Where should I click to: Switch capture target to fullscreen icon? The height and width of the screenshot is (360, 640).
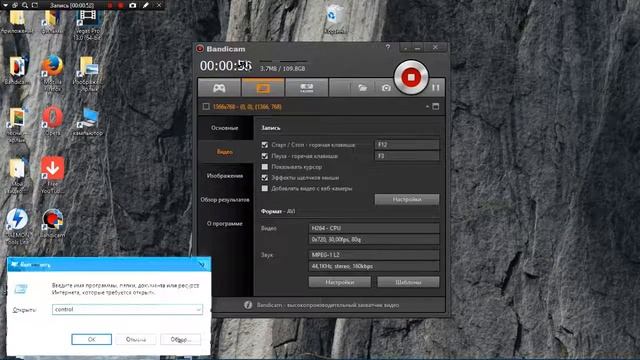coord(436,107)
